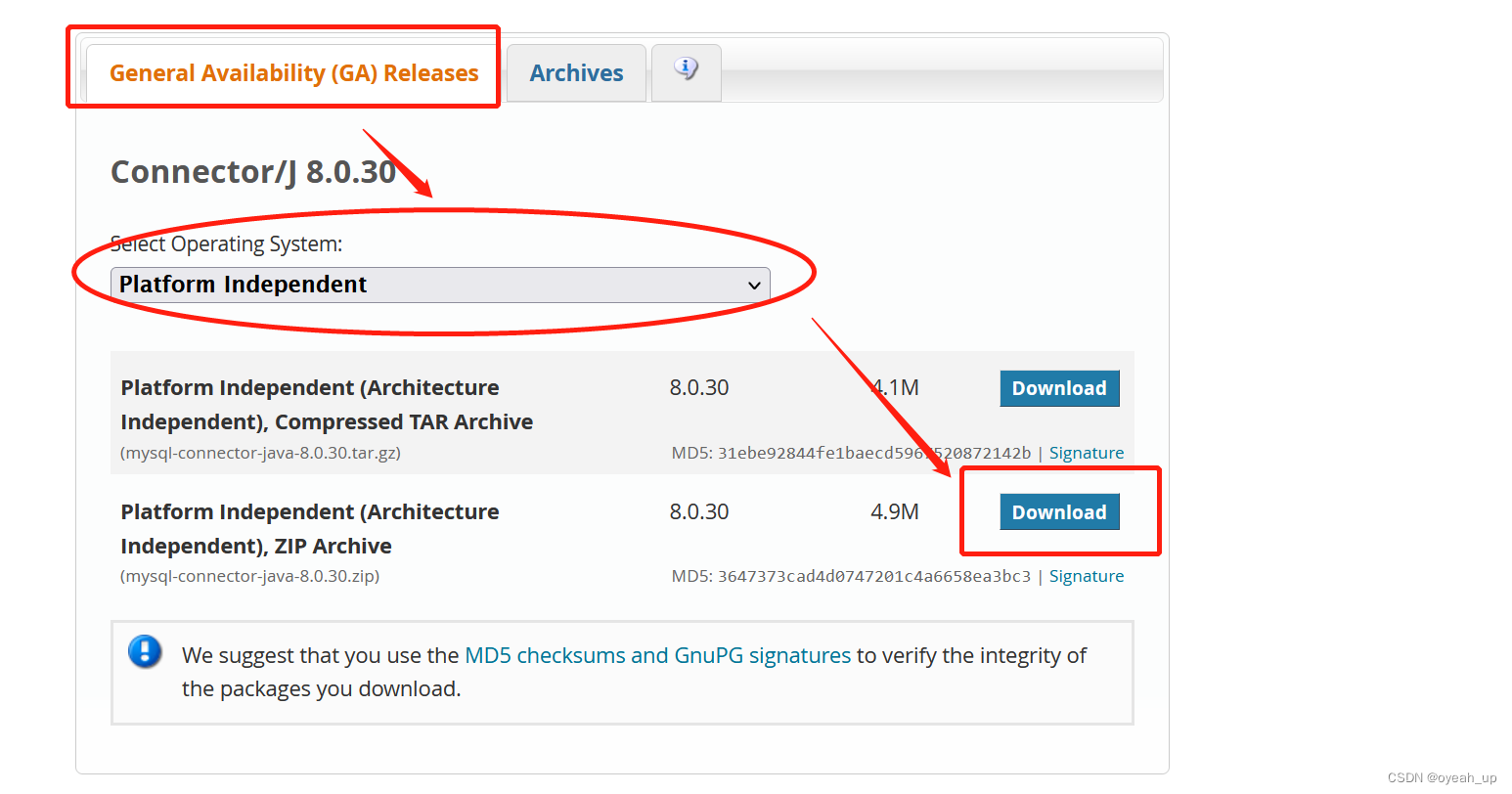Click the blue exclamation notice icon

click(145, 651)
